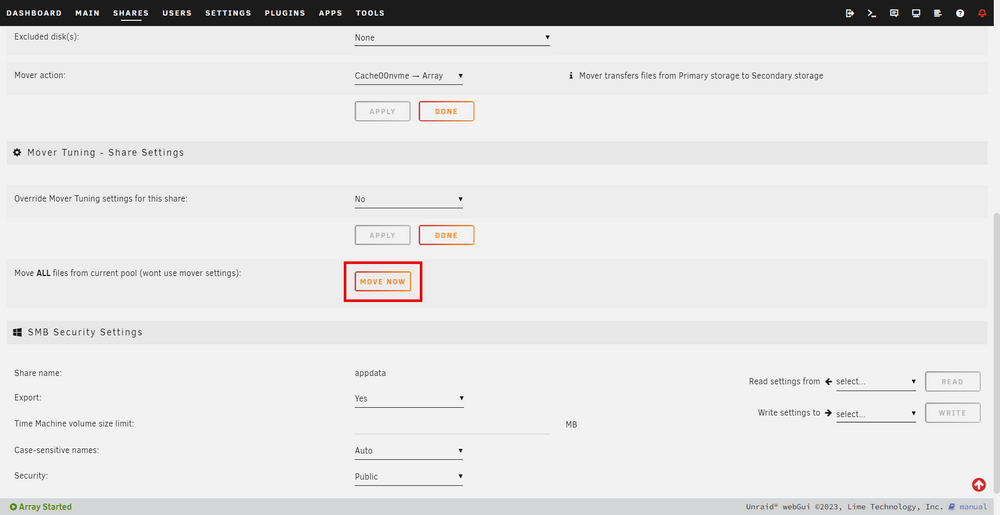Click the Array Started status icon
This screenshot has height=515, width=1000.
tap(13, 507)
